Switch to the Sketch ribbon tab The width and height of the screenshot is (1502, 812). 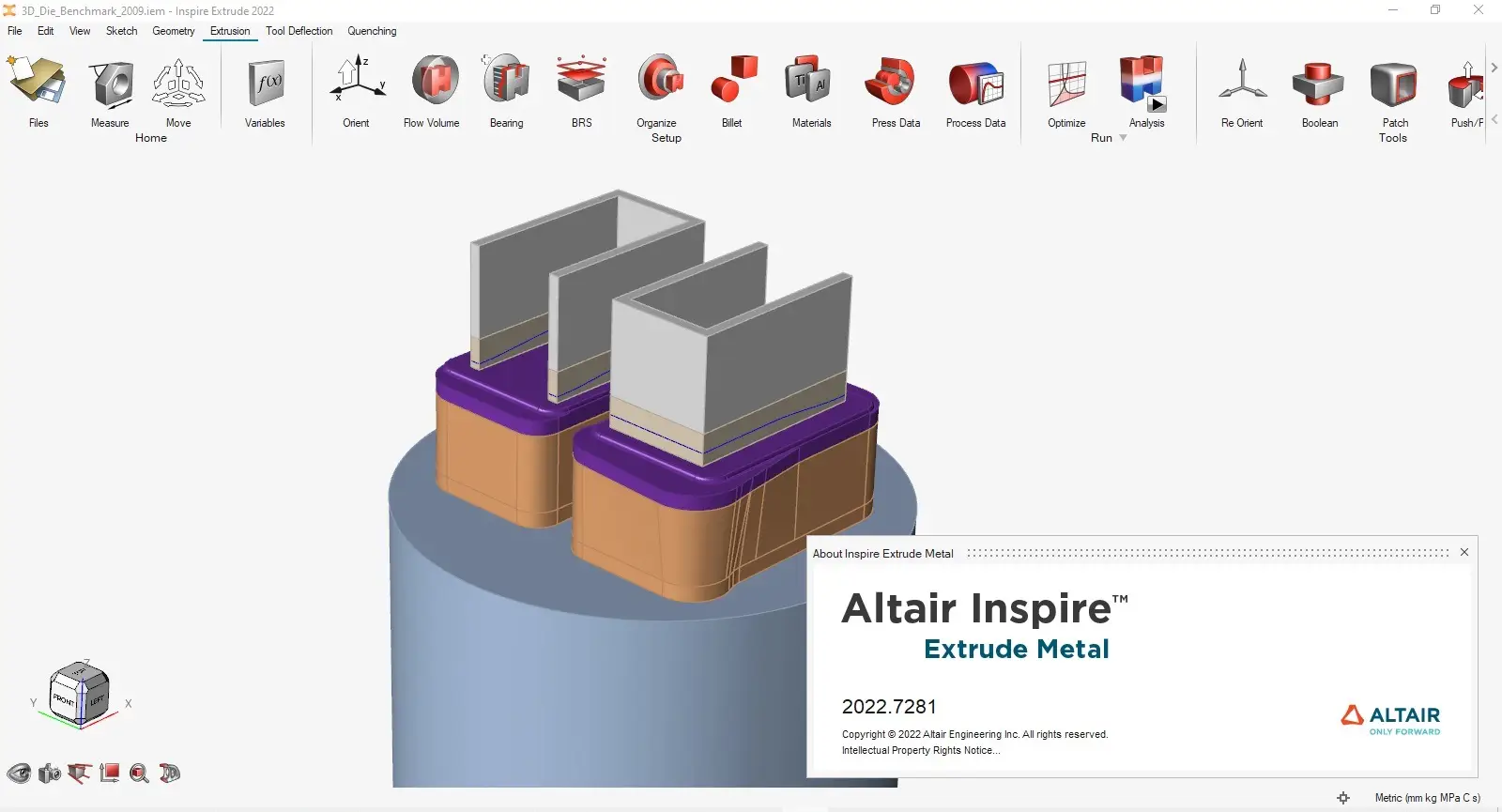click(x=122, y=31)
